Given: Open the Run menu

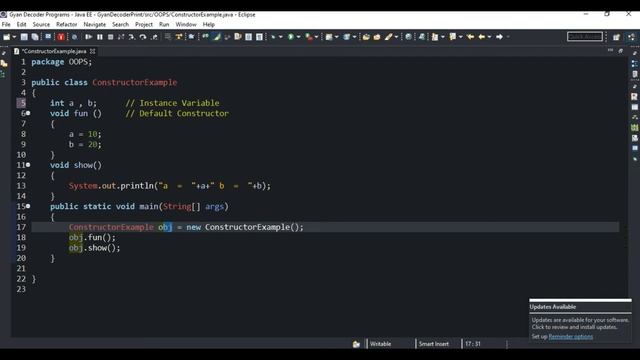Looking at the screenshot, I should coord(164,24).
